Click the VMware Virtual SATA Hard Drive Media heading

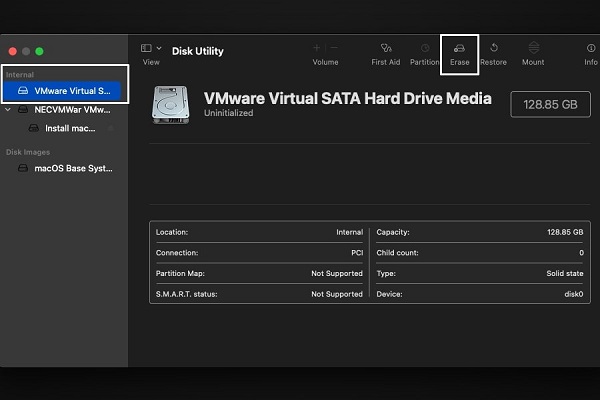[x=347, y=98]
